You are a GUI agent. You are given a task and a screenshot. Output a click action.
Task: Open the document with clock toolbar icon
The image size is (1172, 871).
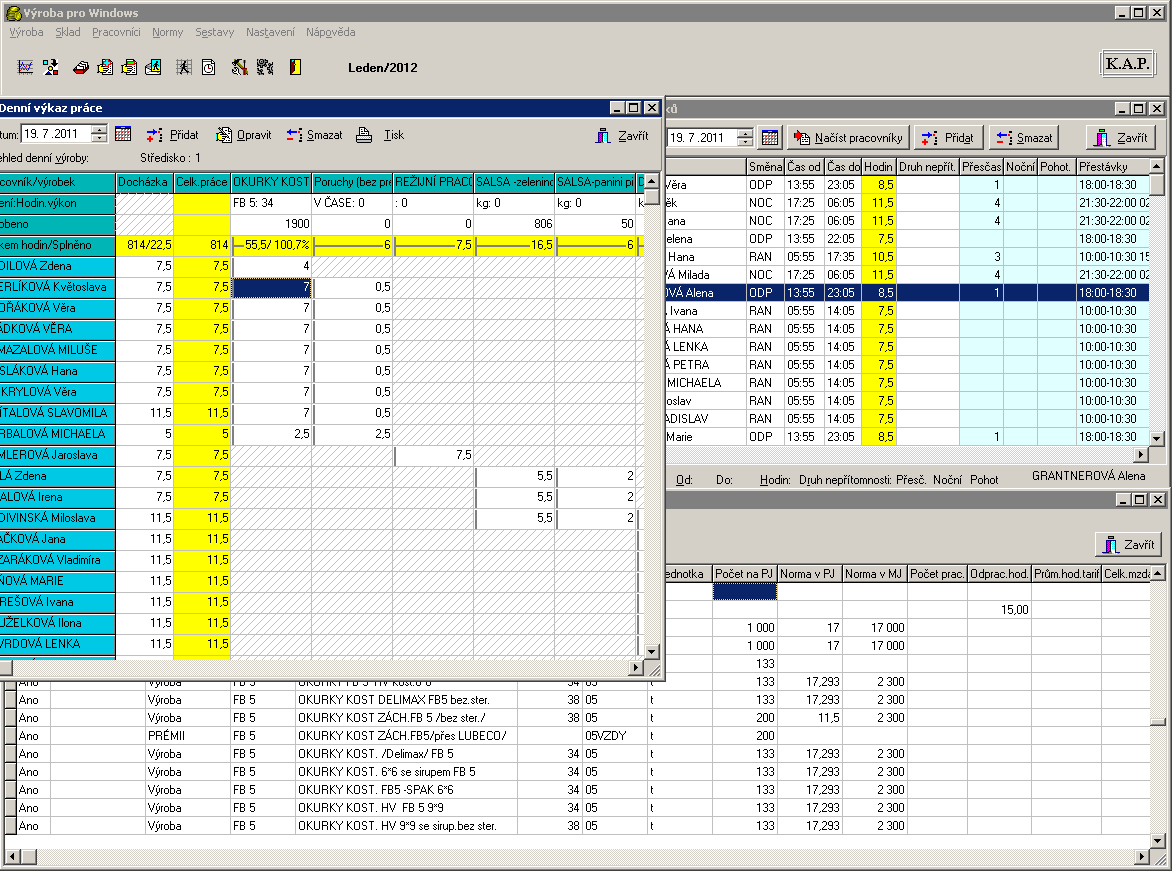click(209, 67)
